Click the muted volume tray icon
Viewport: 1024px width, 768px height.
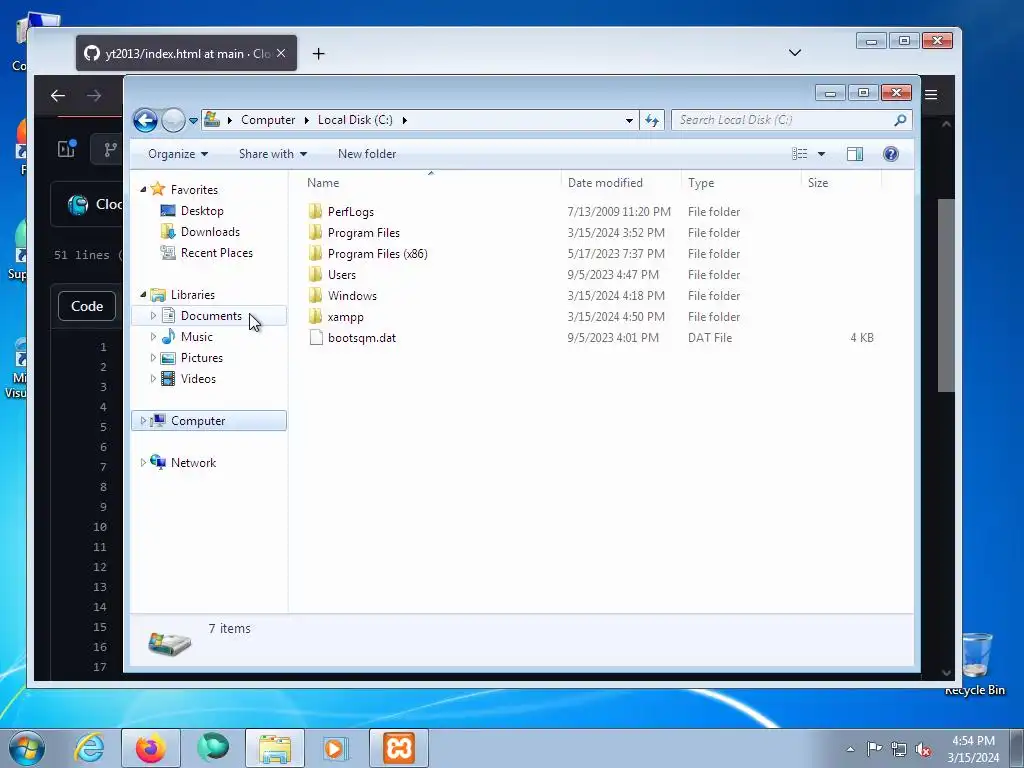[923, 750]
